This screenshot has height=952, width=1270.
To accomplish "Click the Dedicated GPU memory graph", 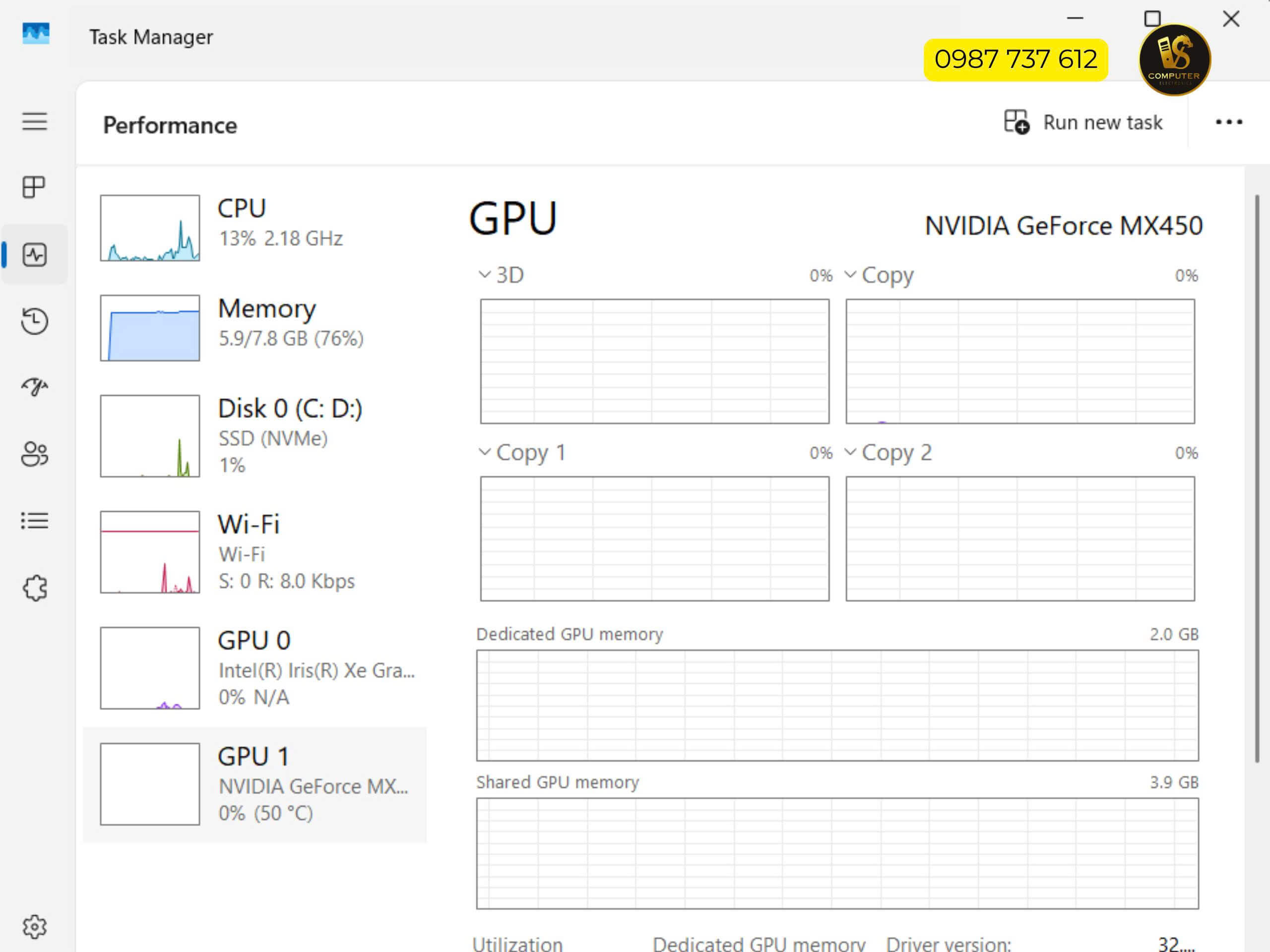I will 838,706.
